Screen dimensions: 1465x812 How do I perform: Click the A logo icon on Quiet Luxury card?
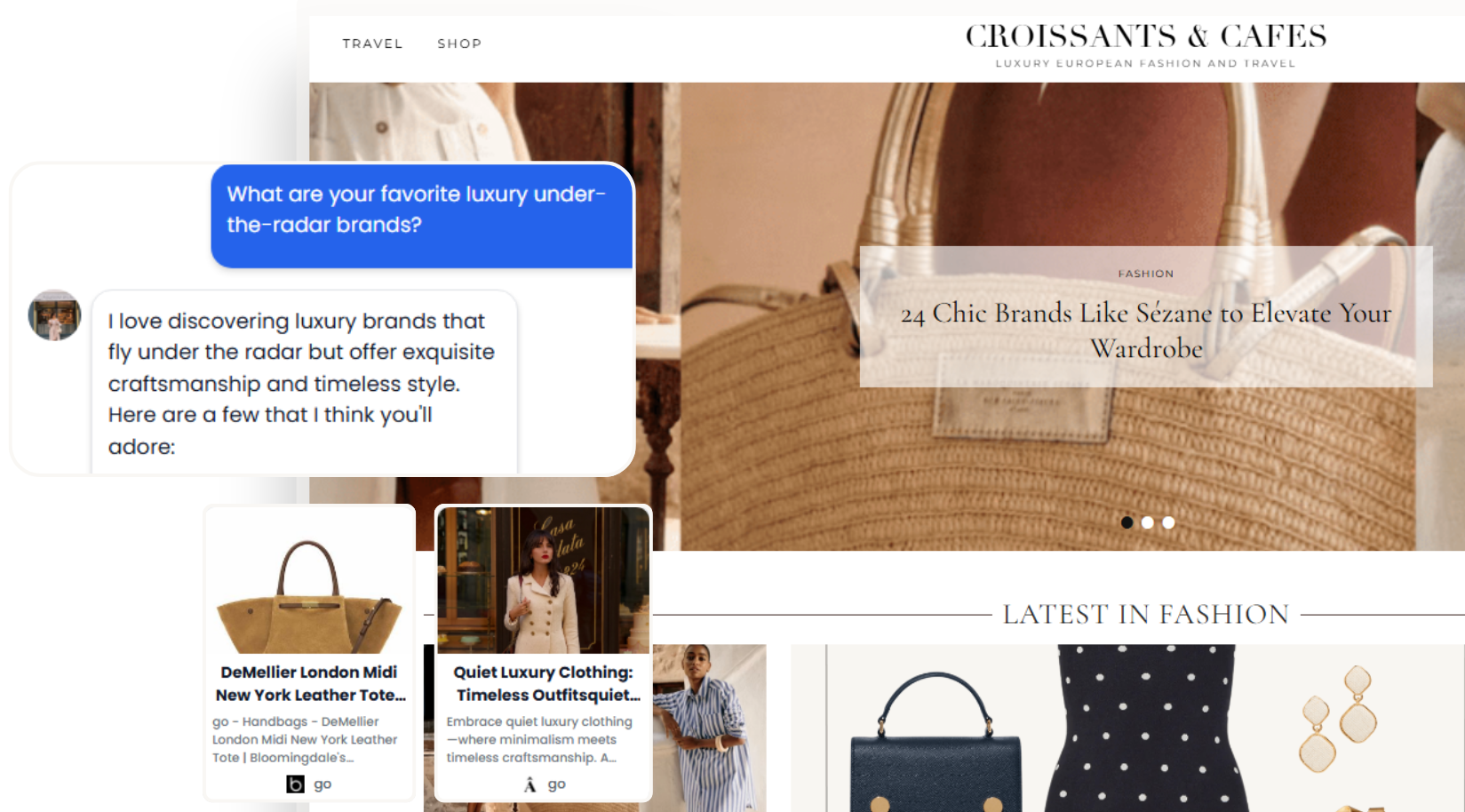coord(529,784)
